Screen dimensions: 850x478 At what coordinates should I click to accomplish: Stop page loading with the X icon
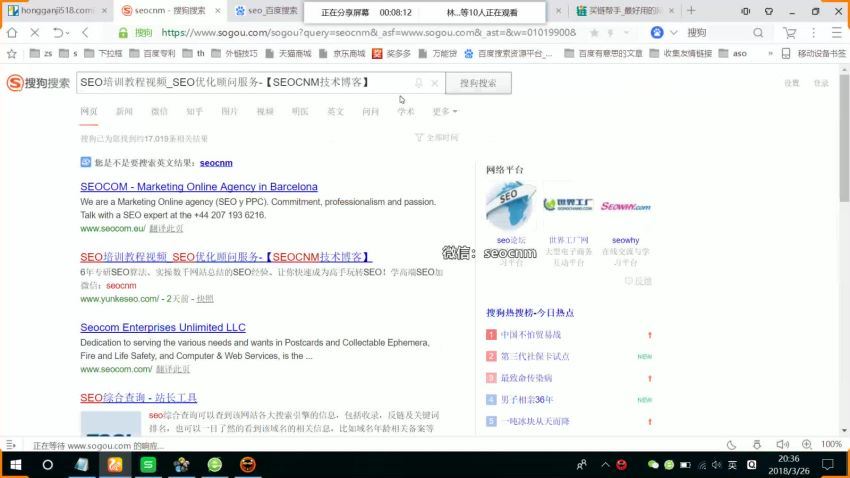pos(35,33)
